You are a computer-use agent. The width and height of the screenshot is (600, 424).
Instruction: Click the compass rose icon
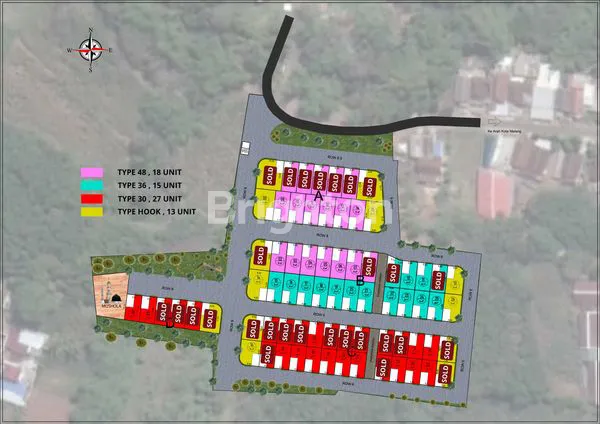(91, 50)
